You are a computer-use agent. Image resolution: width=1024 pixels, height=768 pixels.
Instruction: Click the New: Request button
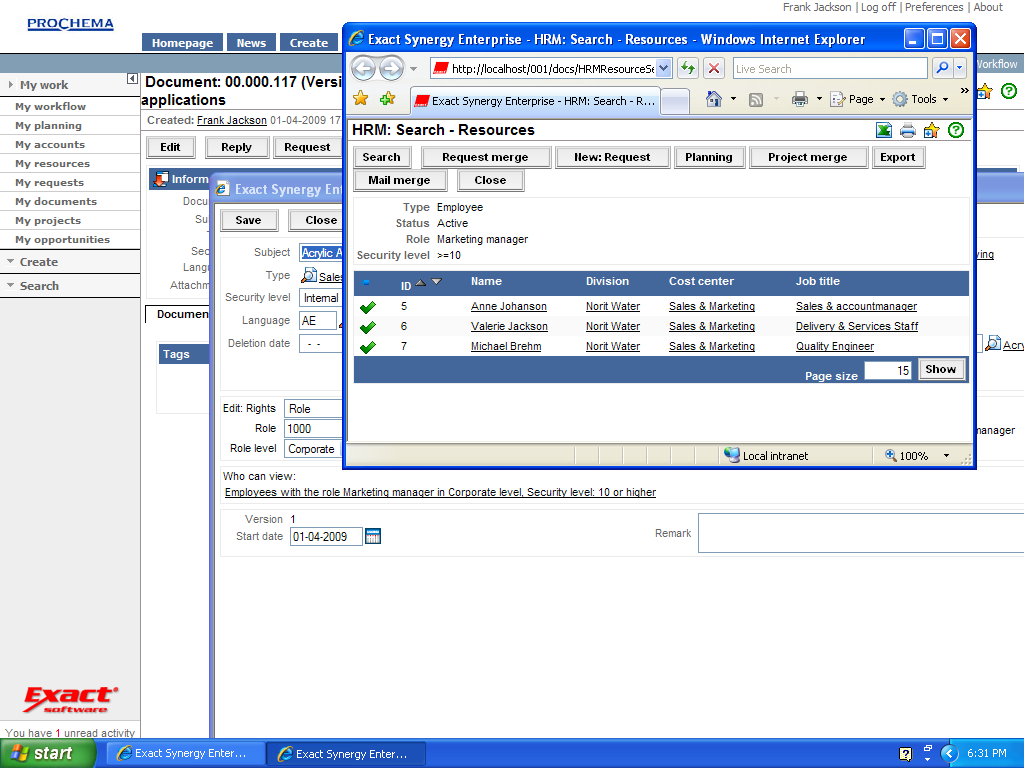tap(612, 157)
